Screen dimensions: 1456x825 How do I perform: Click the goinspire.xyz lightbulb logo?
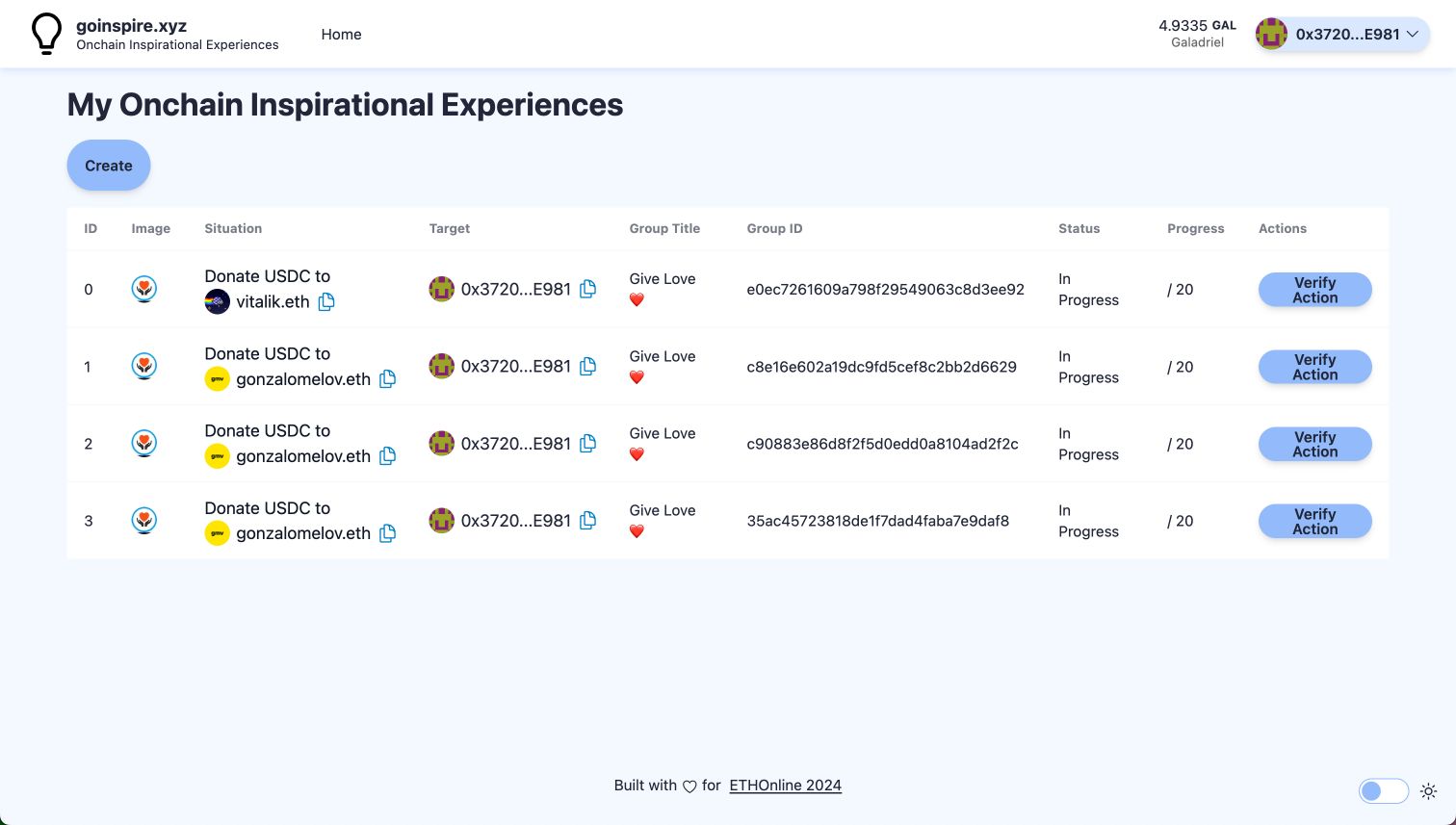tap(46, 34)
